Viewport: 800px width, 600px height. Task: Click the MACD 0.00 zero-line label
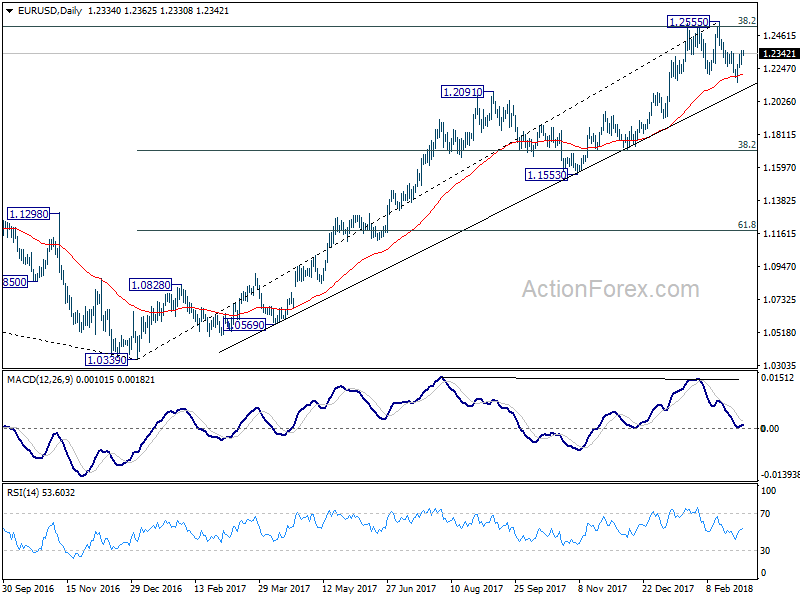pyautogui.click(x=769, y=429)
